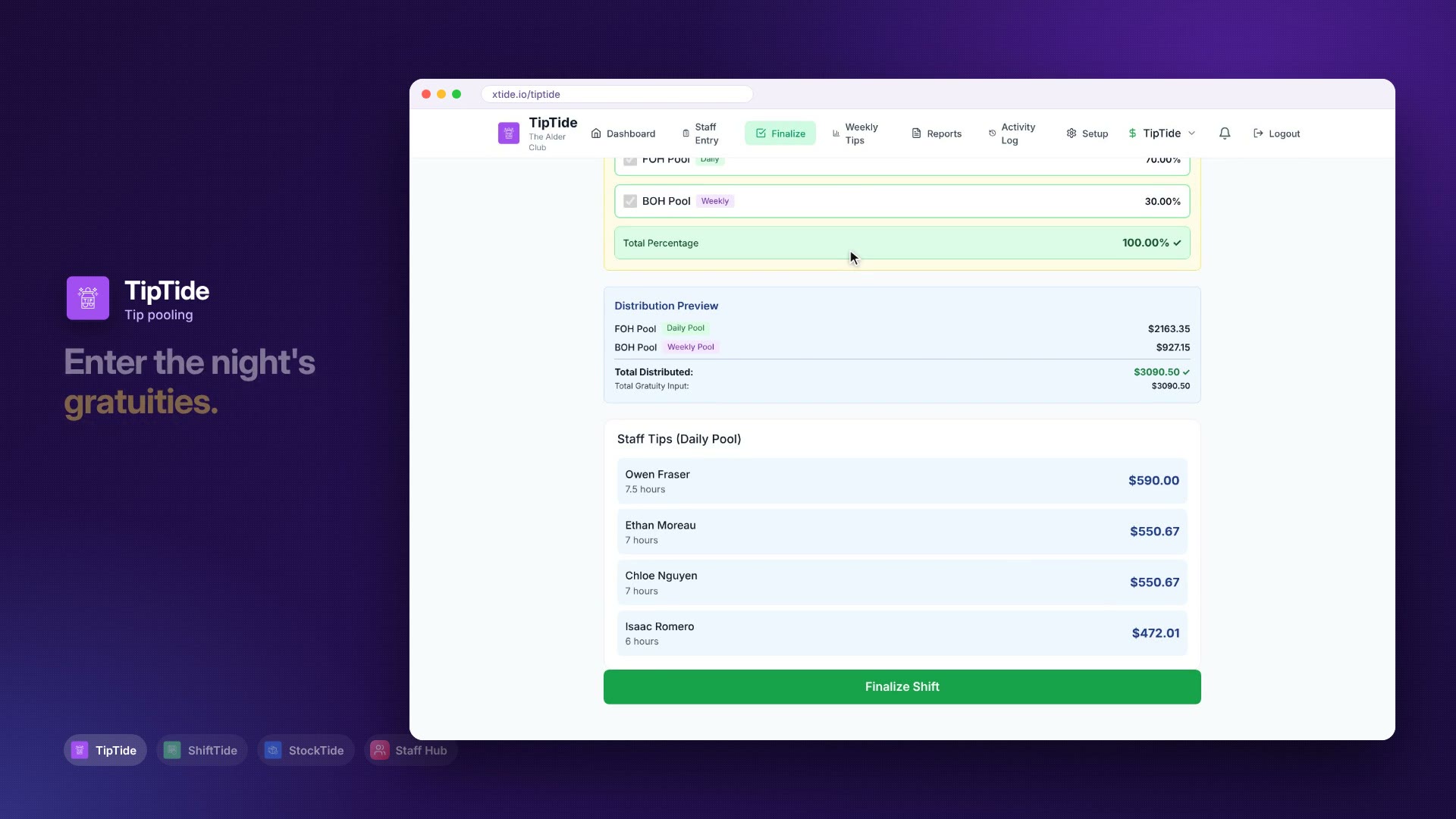The image size is (1456, 819).
Task: Toggle the BOH Pool checkbox
Action: pos(630,201)
